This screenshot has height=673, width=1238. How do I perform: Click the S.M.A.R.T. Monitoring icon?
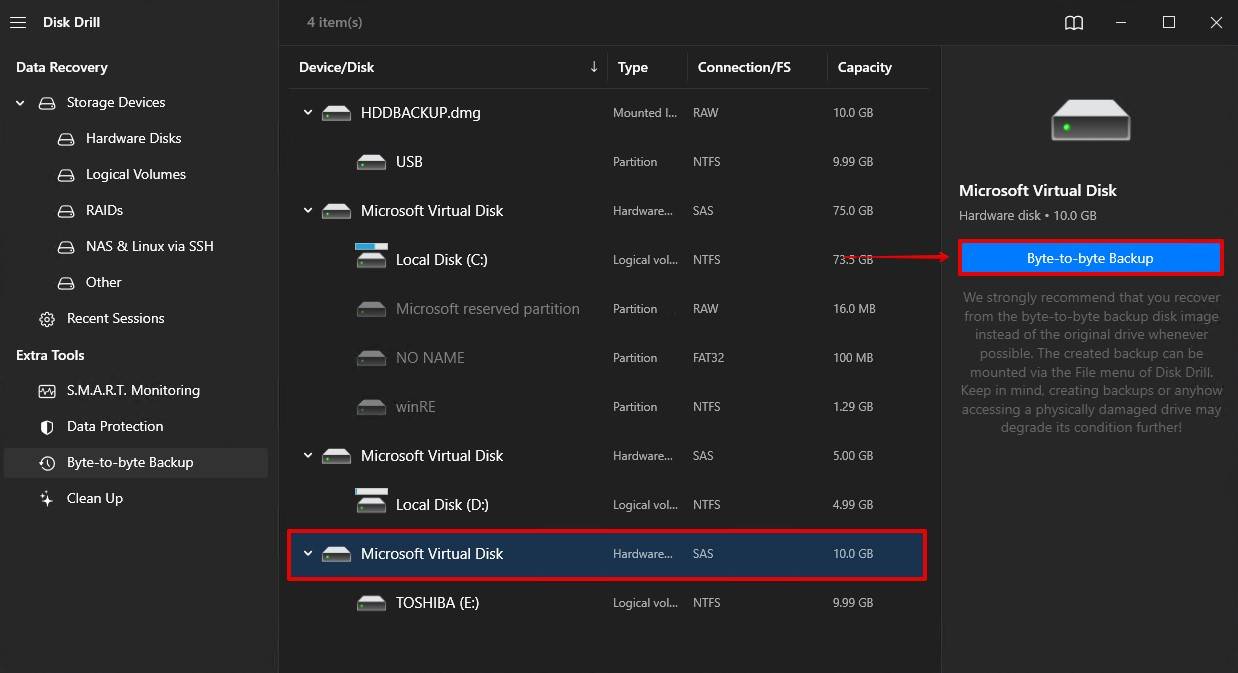47,391
